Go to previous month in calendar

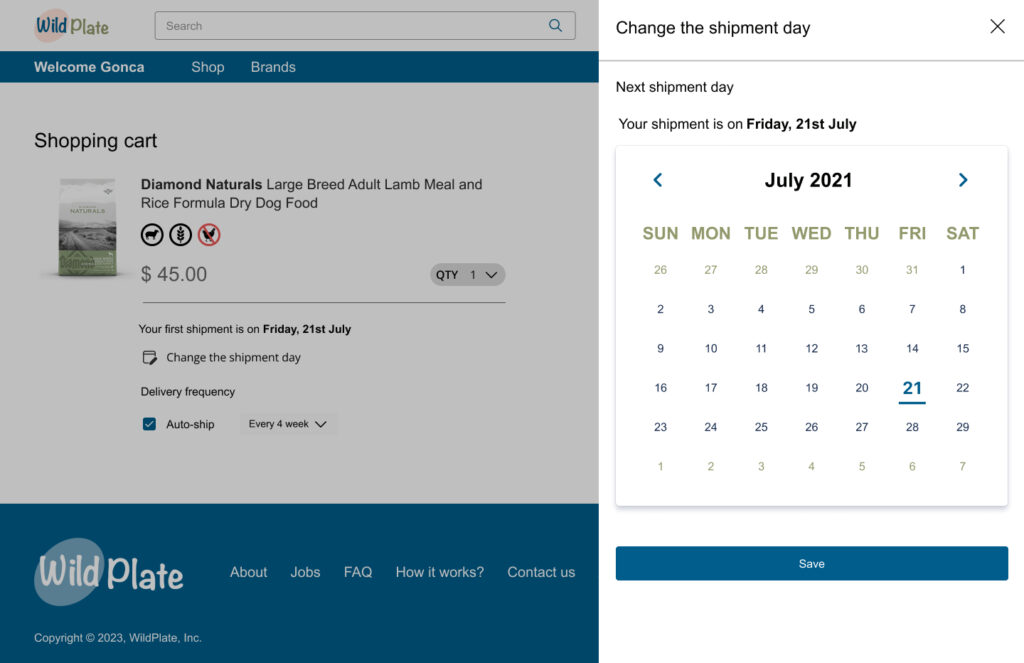(658, 180)
